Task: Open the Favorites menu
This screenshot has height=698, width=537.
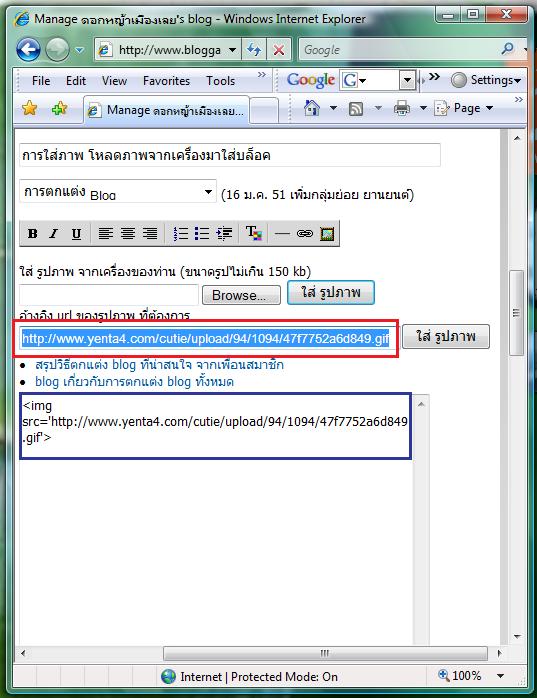Action: [166, 81]
